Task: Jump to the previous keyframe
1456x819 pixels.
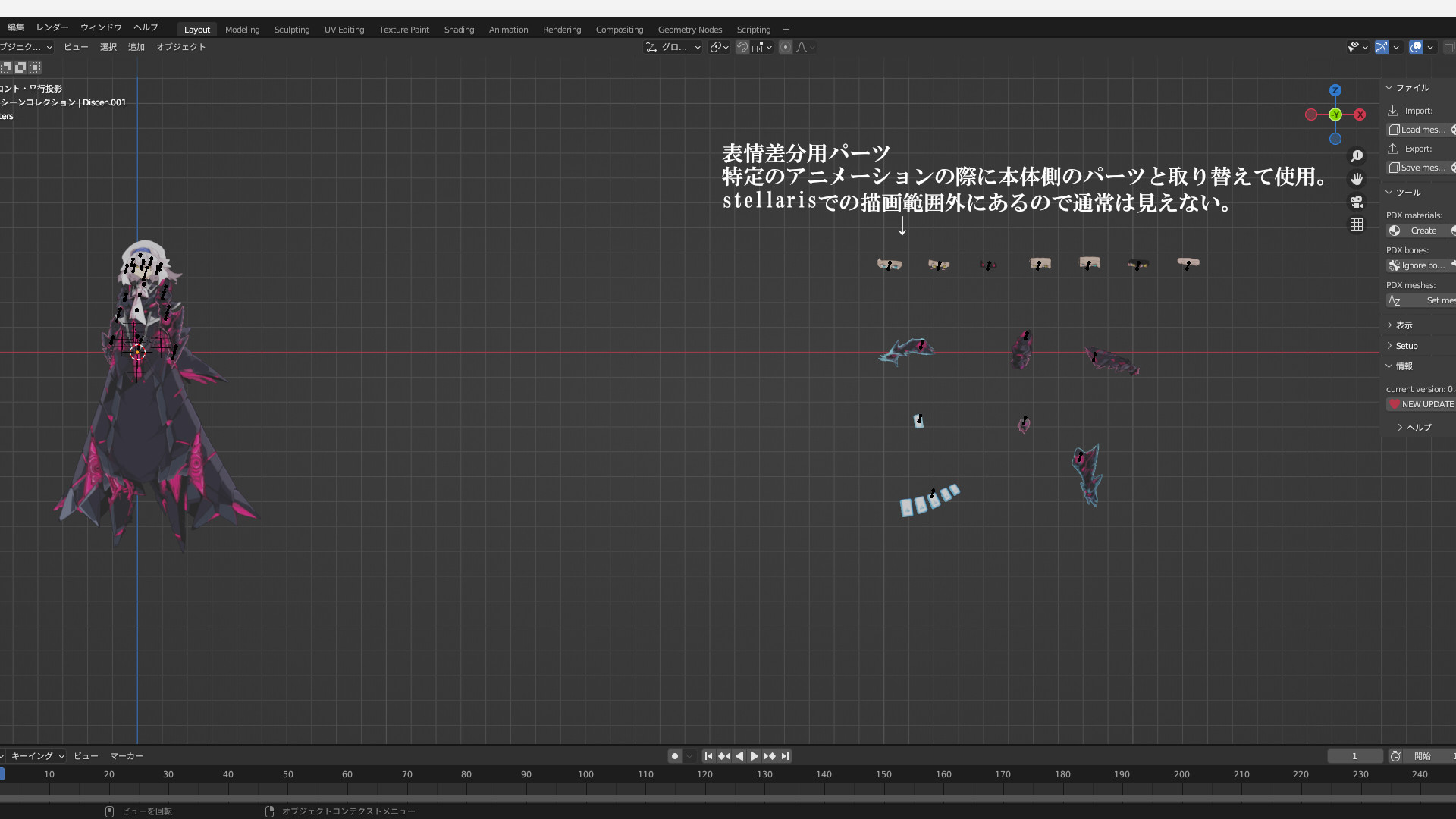Action: pos(723,756)
